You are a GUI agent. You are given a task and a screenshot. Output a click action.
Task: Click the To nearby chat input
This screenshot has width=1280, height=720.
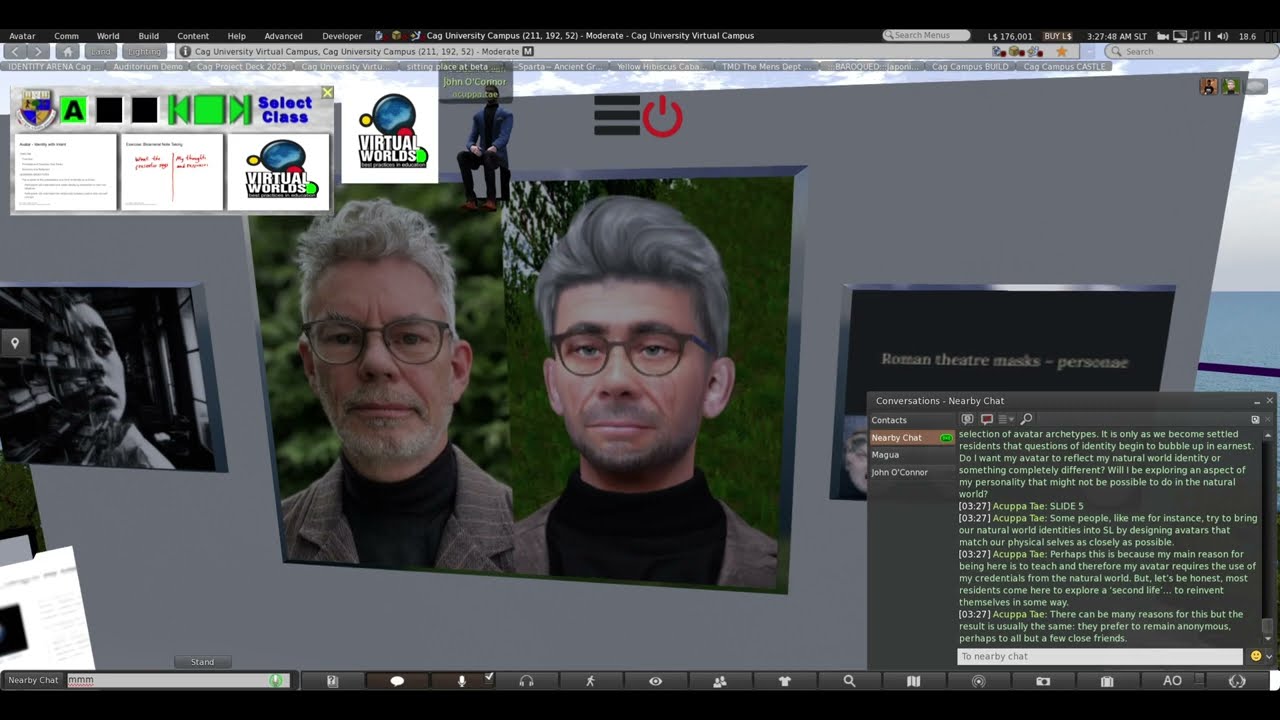[1100, 656]
